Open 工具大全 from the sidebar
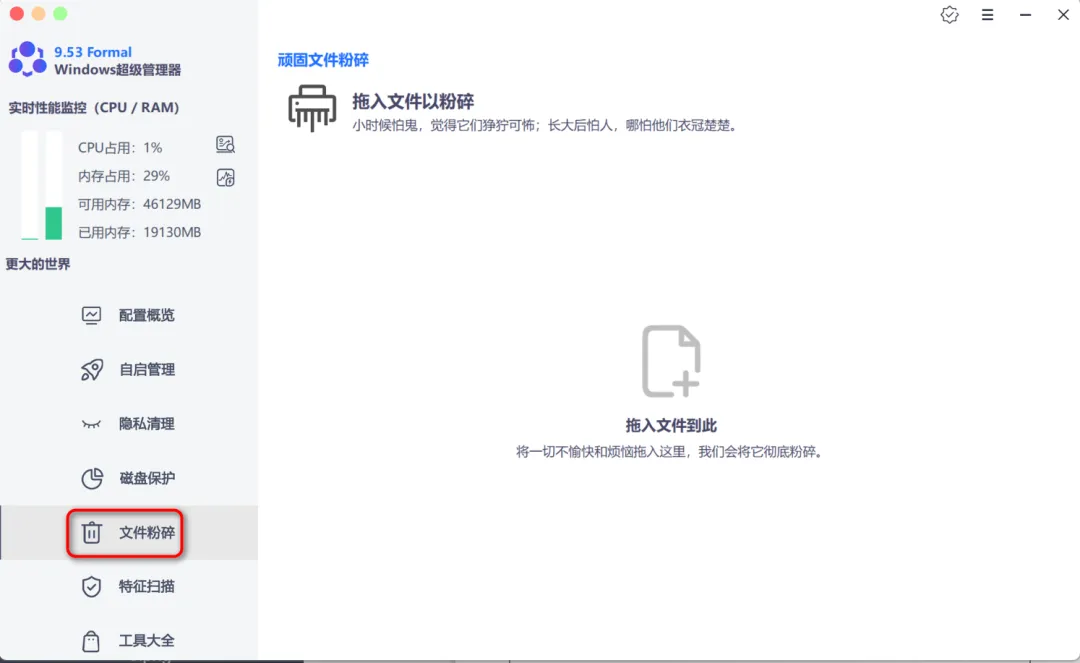The height and width of the screenshot is (663, 1080). 129,641
